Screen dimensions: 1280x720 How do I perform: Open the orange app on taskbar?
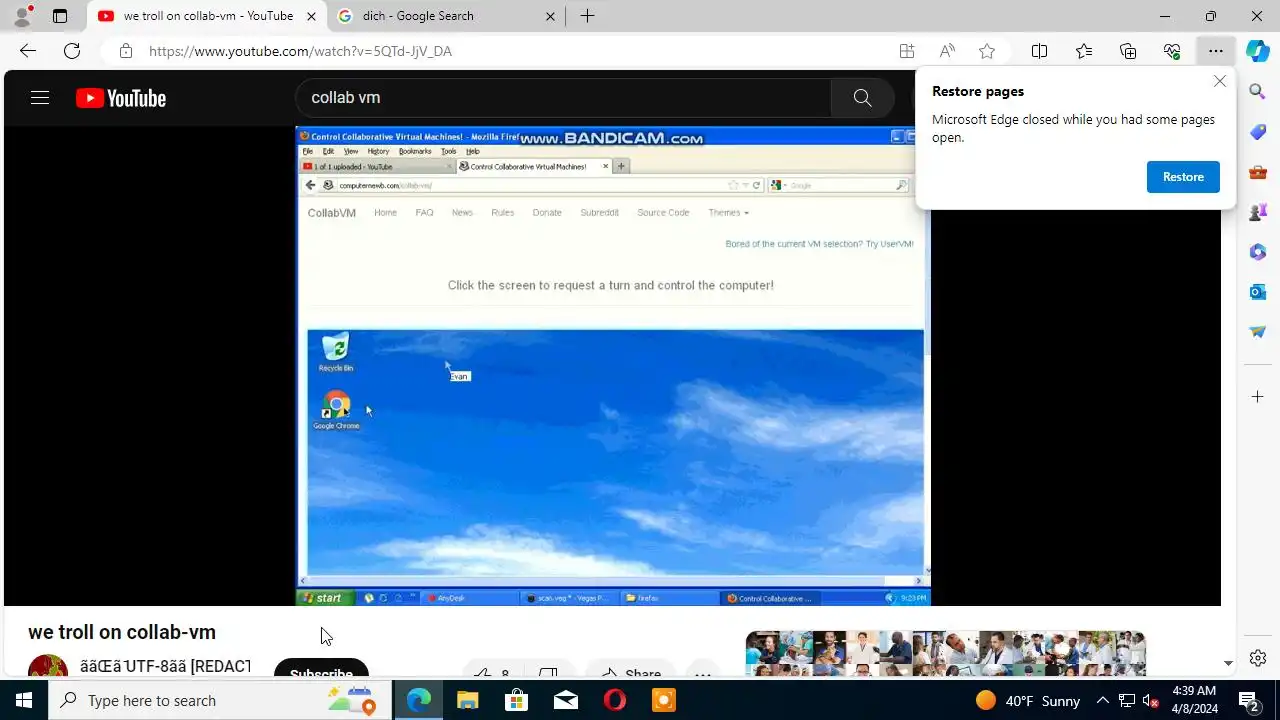pyautogui.click(x=663, y=700)
